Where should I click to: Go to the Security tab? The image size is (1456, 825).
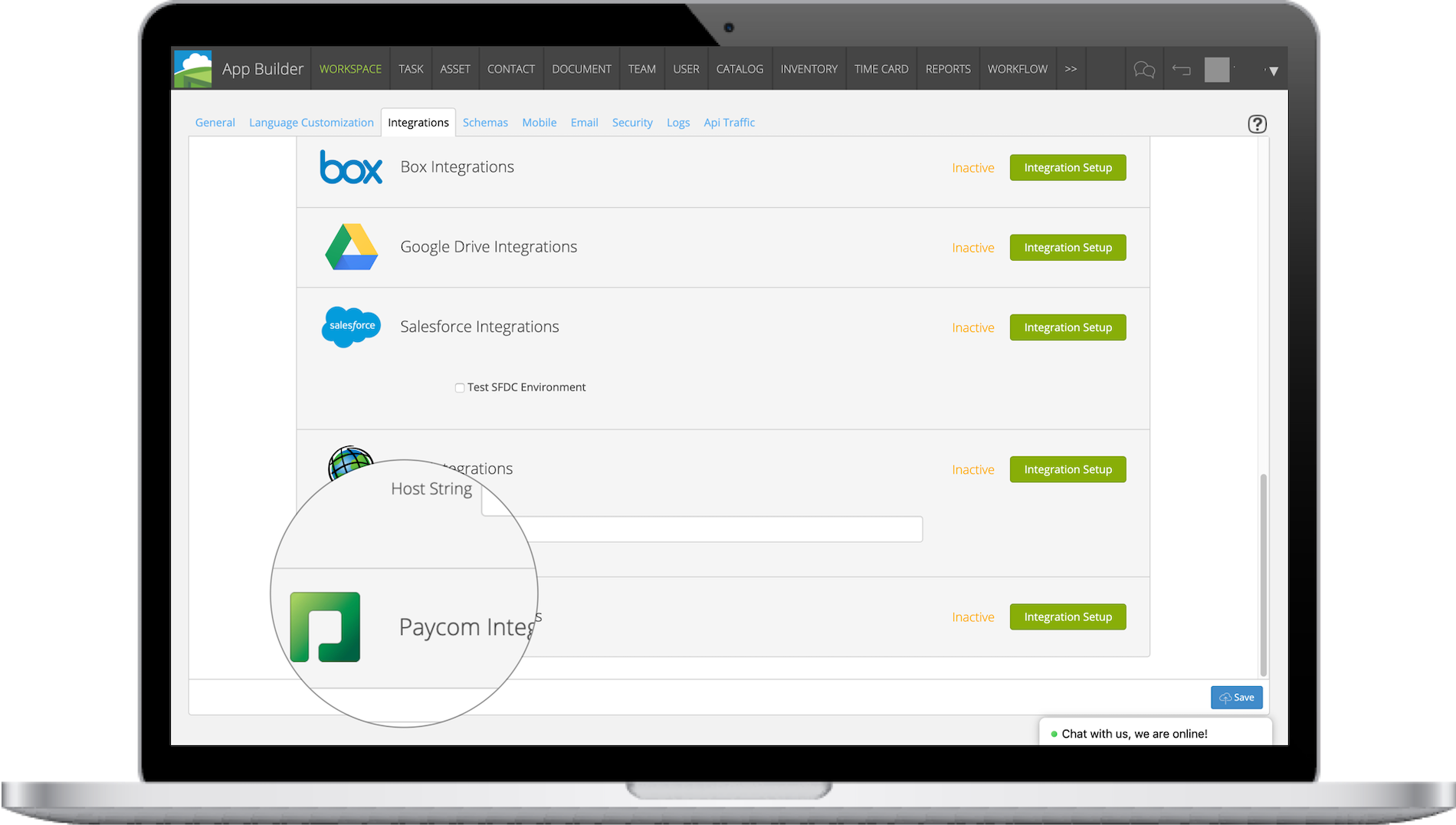click(x=632, y=122)
